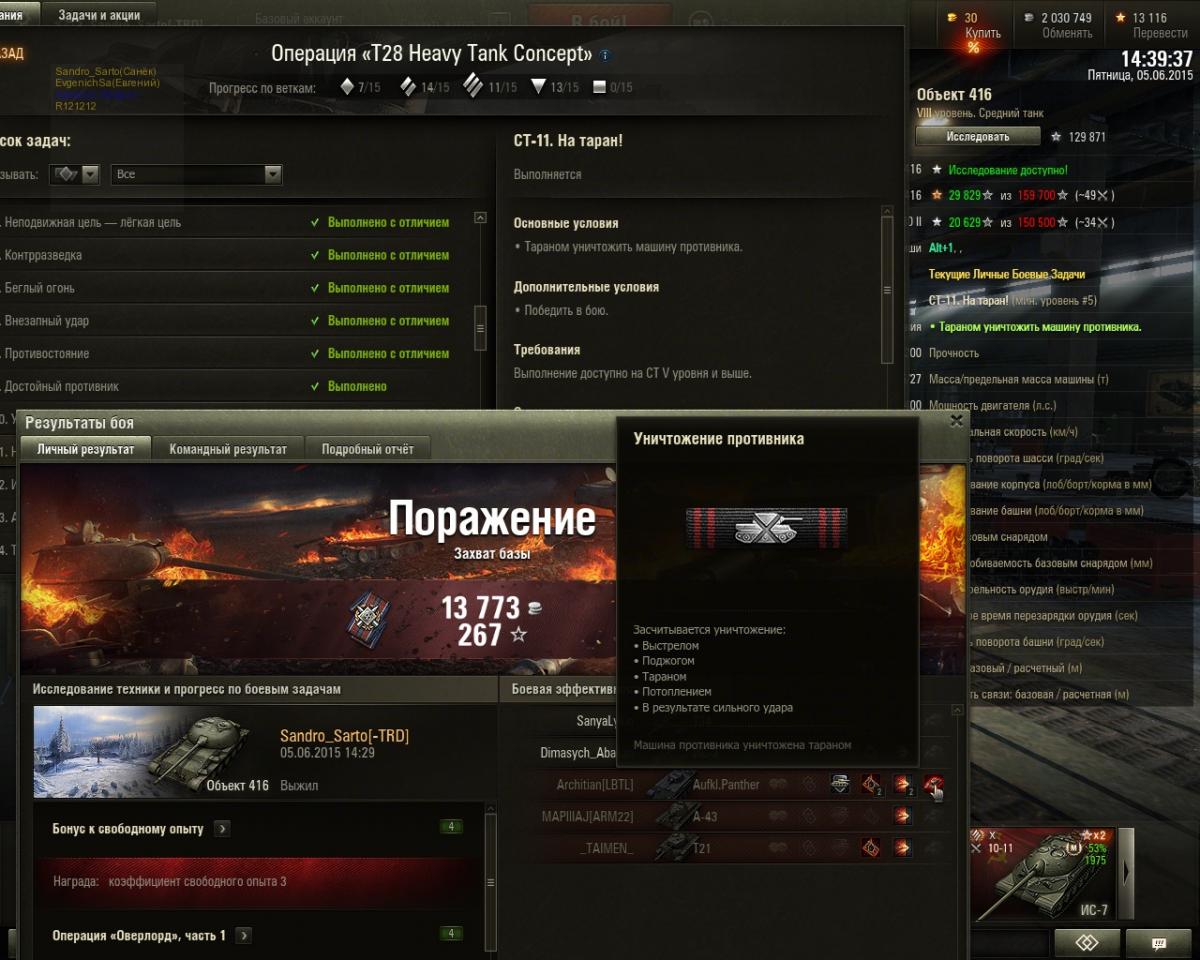
Task: Click 'Перевести' experience link
Action: point(1160,33)
